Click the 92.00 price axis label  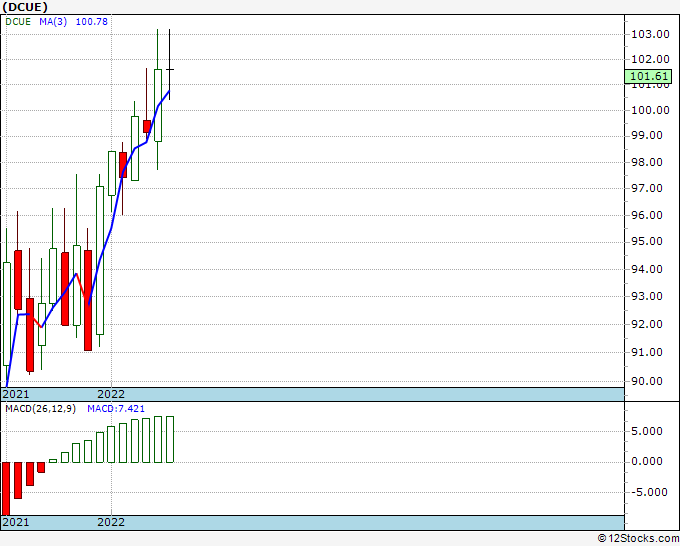[x=647, y=324]
